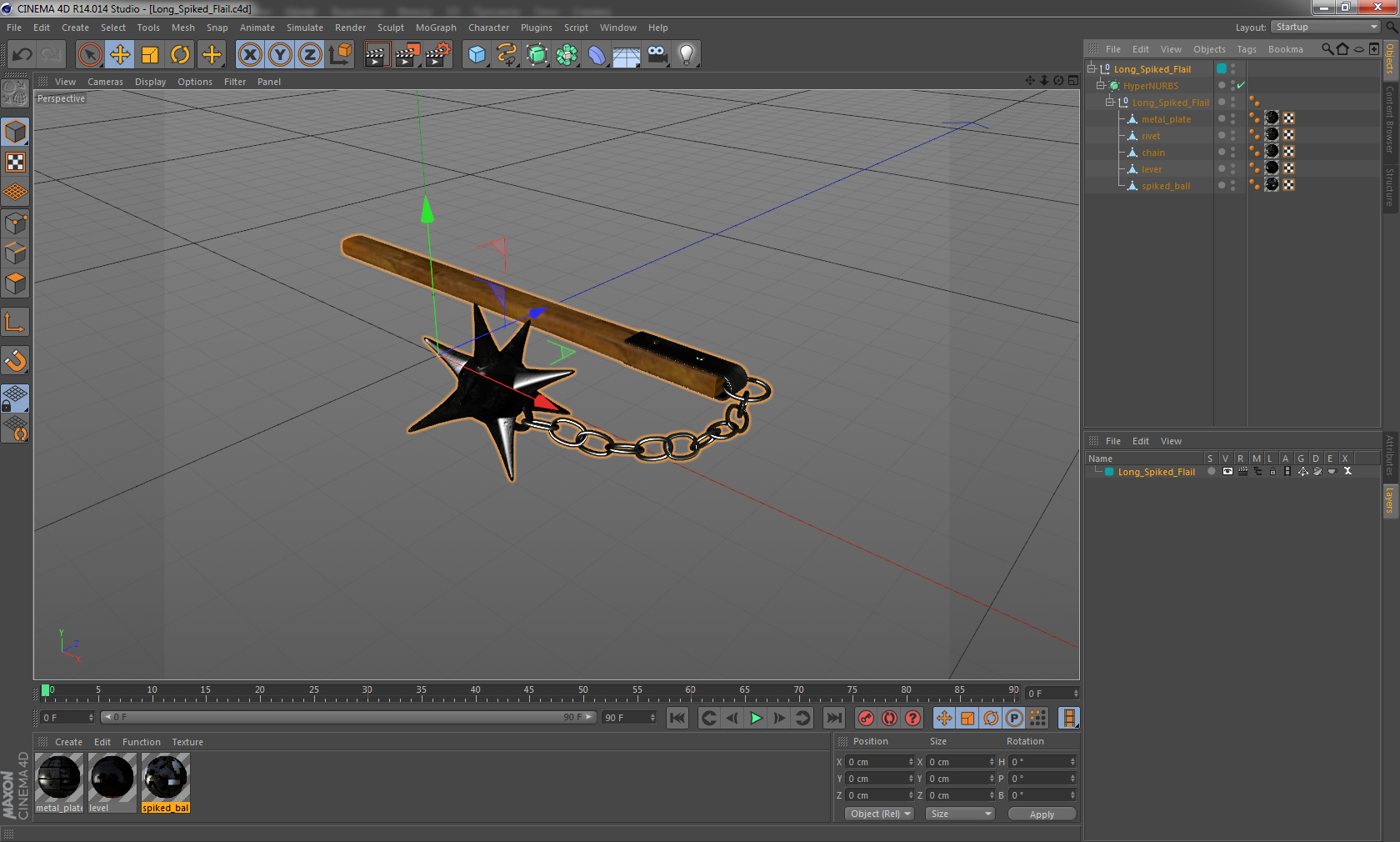1400x842 pixels.
Task: Open the Layout dropdown
Action: [1326, 27]
